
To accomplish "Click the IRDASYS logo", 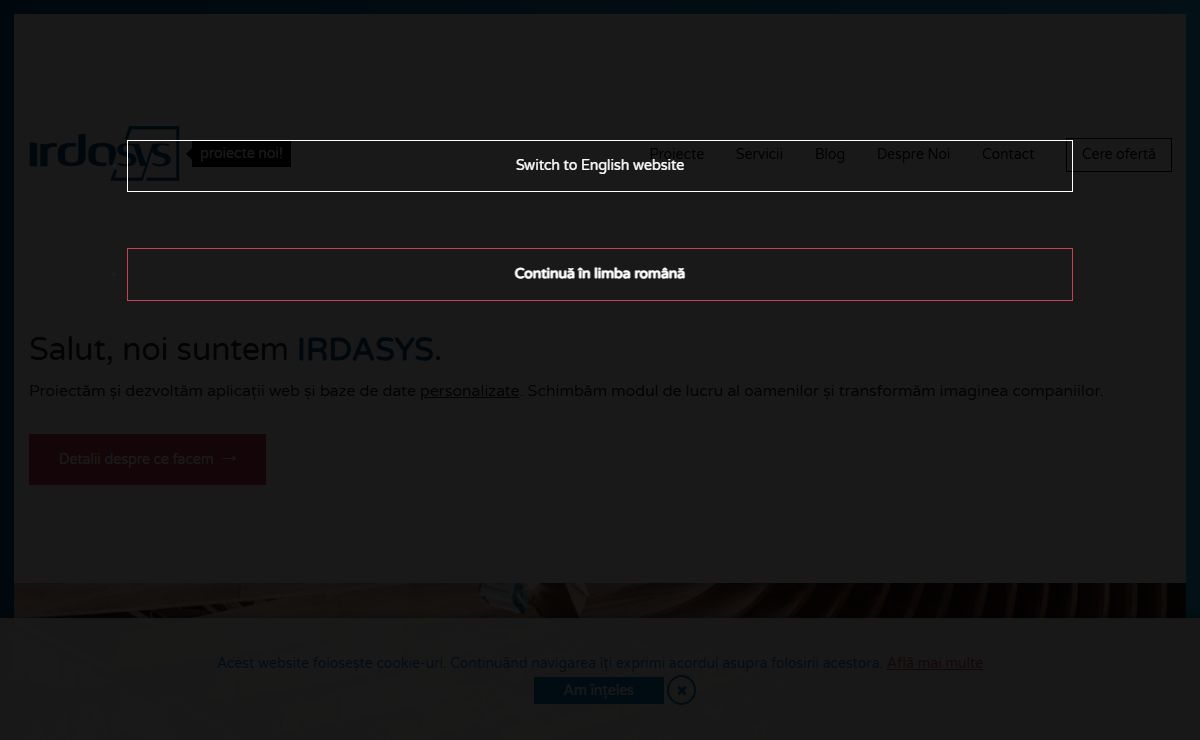I will (104, 154).
